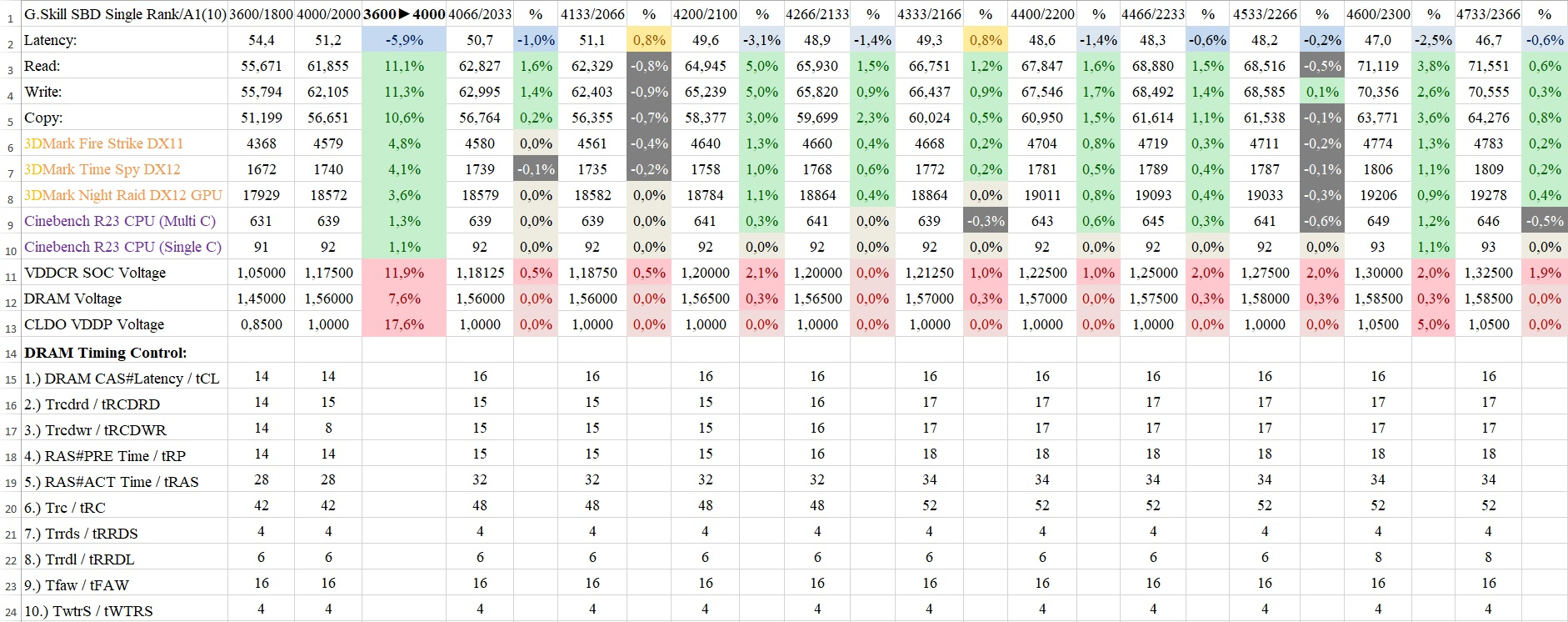Click the 4733/2366 column header cell

pyautogui.click(x=1488, y=14)
